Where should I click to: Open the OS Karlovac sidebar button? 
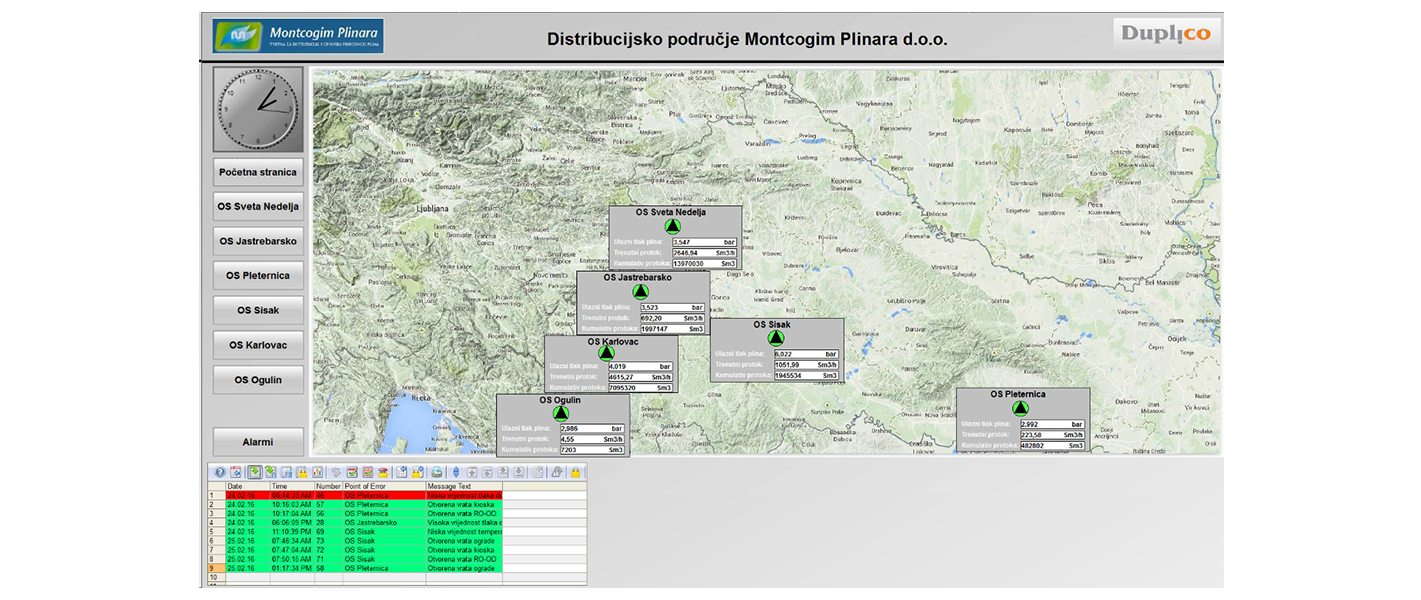pyautogui.click(x=258, y=345)
